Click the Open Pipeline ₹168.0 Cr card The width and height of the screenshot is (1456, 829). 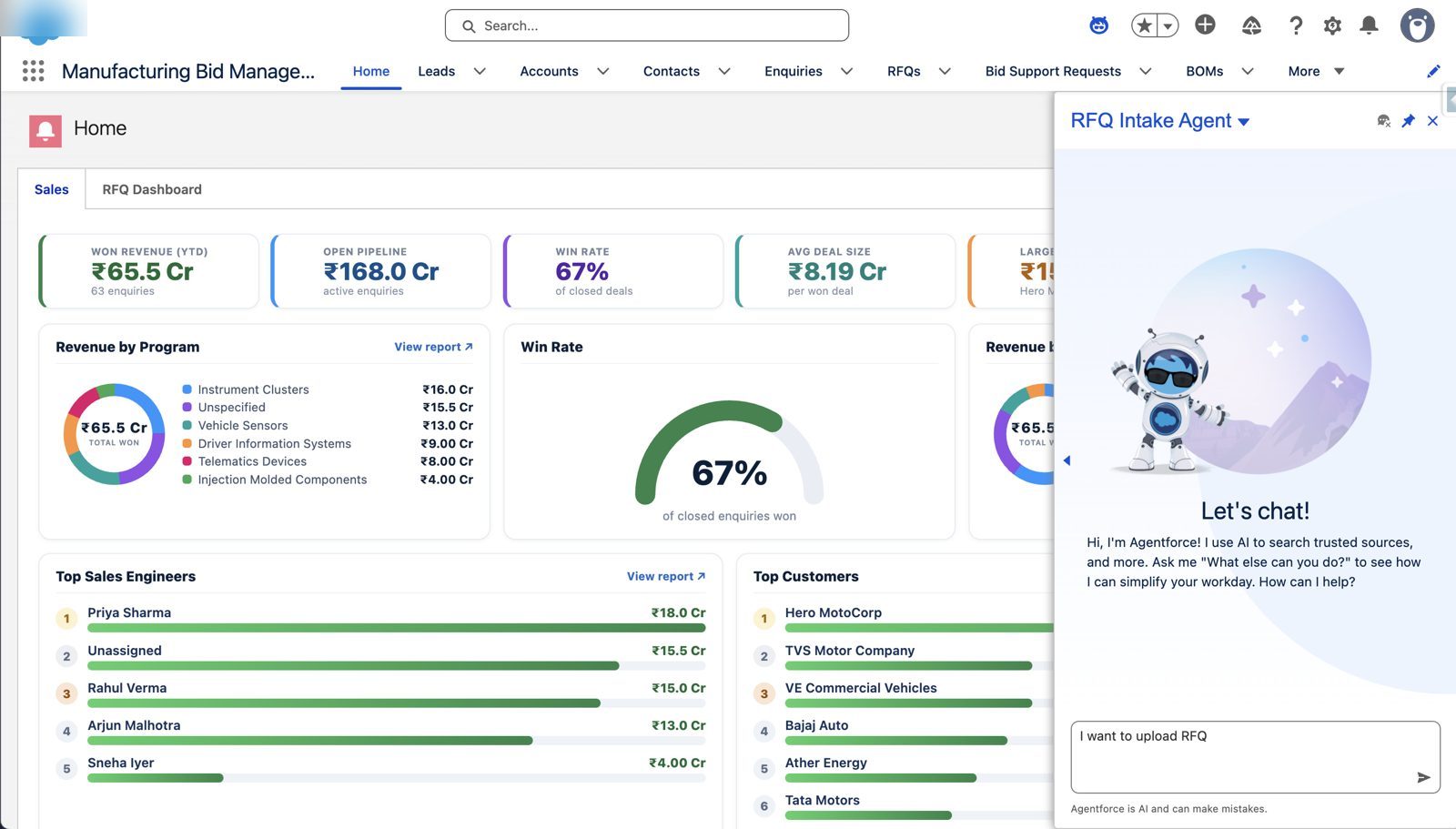tap(381, 271)
